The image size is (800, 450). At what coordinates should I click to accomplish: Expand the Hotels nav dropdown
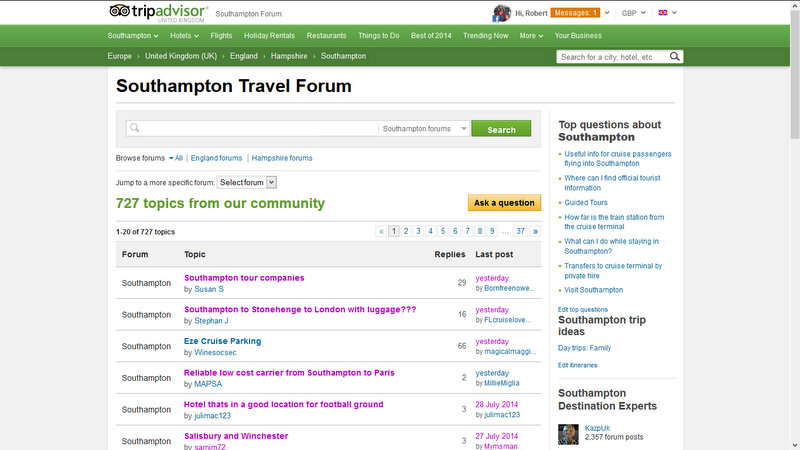(184, 36)
